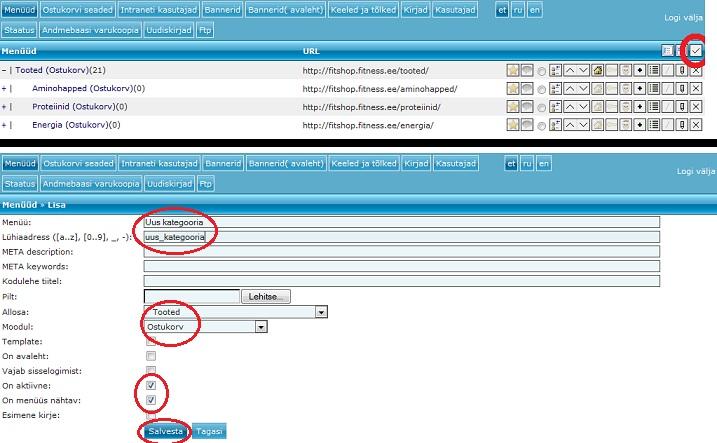Select the radio button in the Tooted row
The width and height of the screenshot is (717, 443).
pos(542,72)
